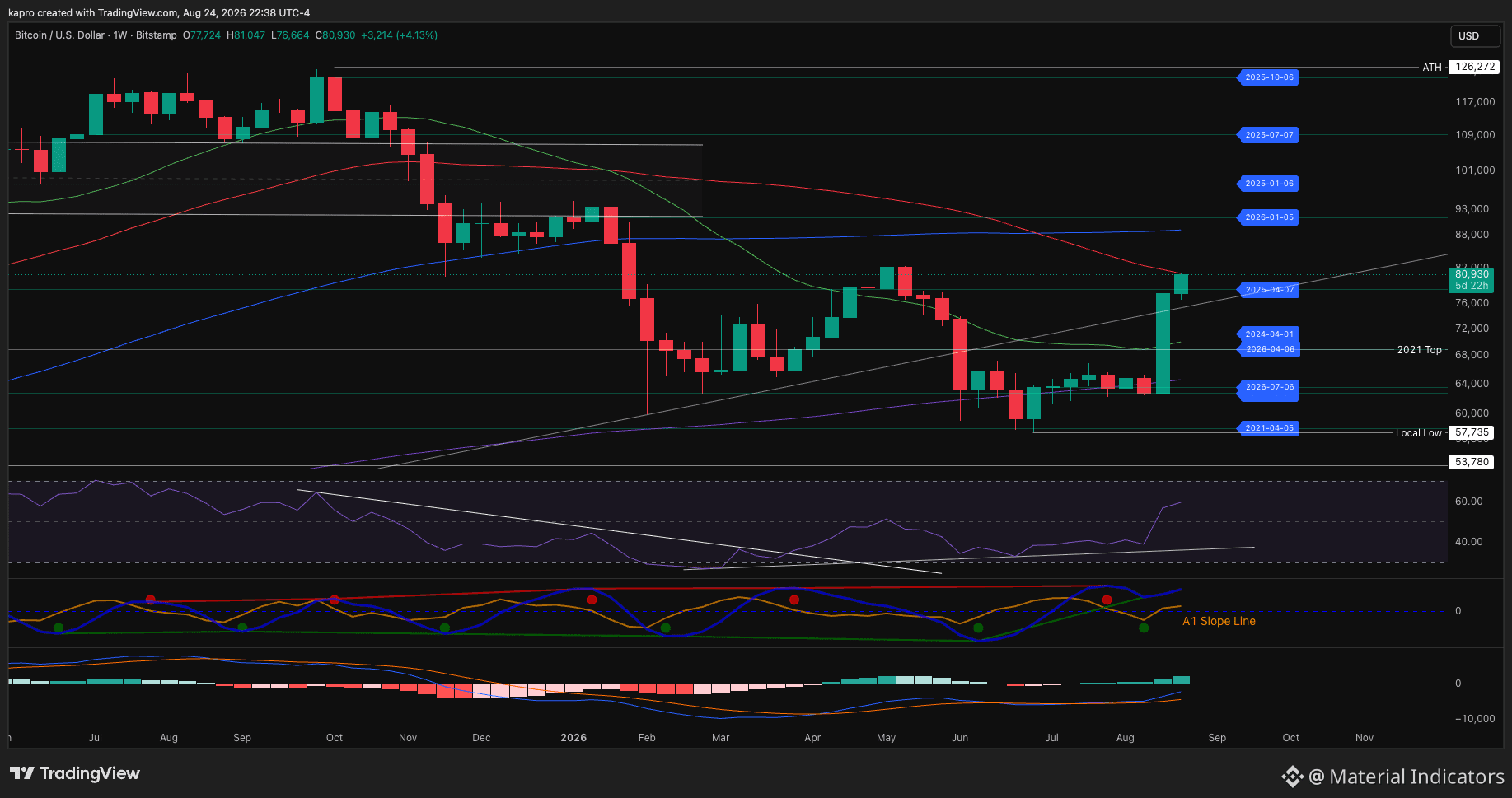Screen dimensions: 1512x798
Task: Click the TradingView logo in the footer
Action: [75, 773]
